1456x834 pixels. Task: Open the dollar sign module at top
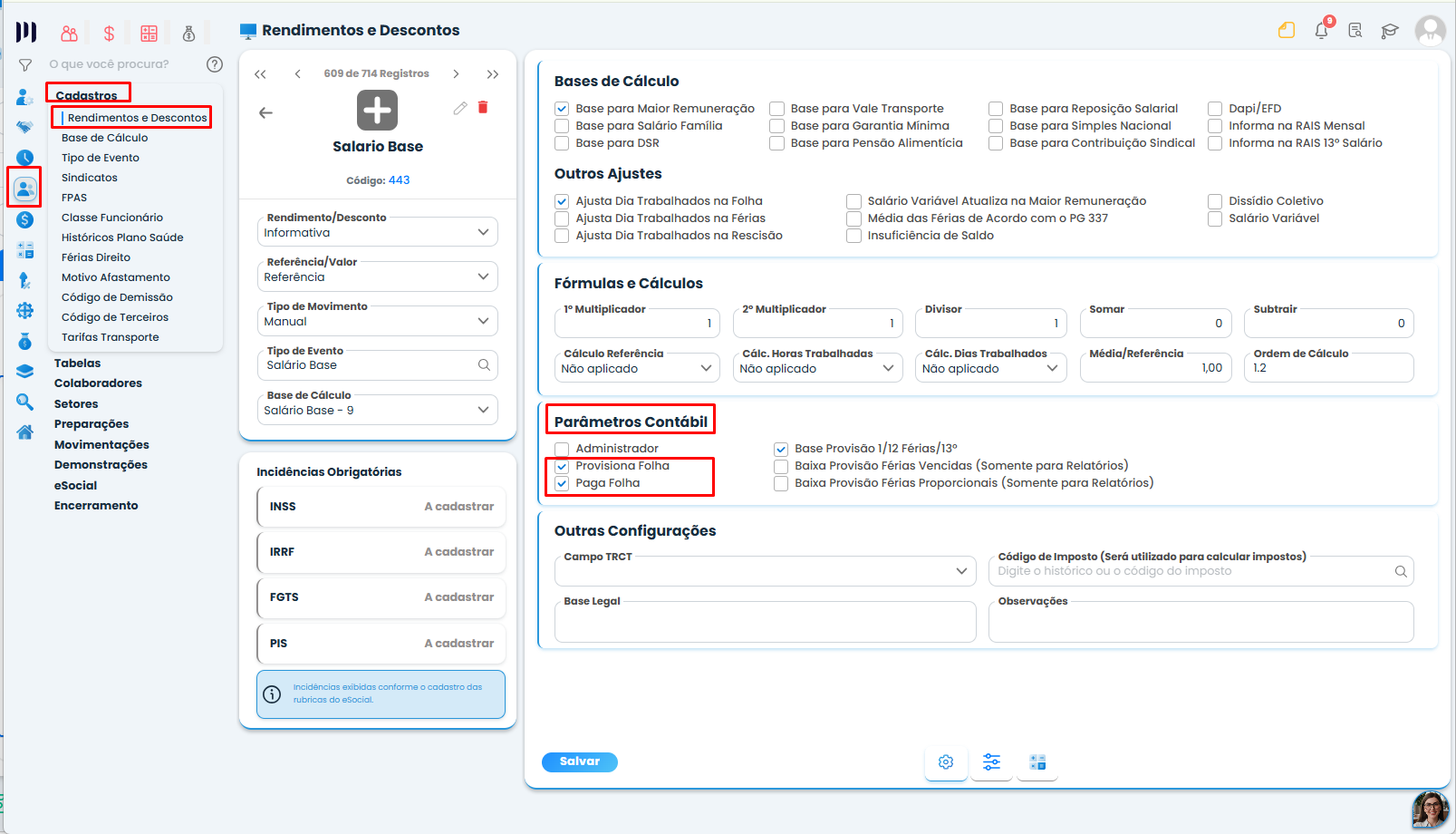click(109, 34)
